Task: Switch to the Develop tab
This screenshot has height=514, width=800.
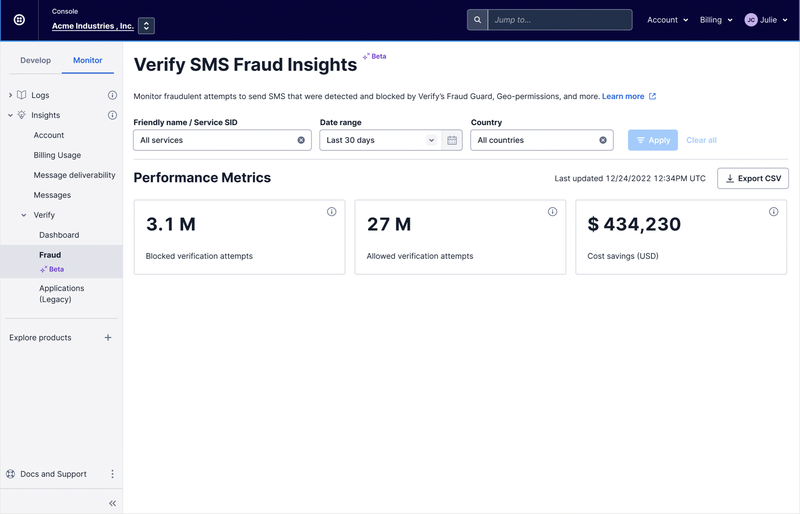Action: point(35,60)
